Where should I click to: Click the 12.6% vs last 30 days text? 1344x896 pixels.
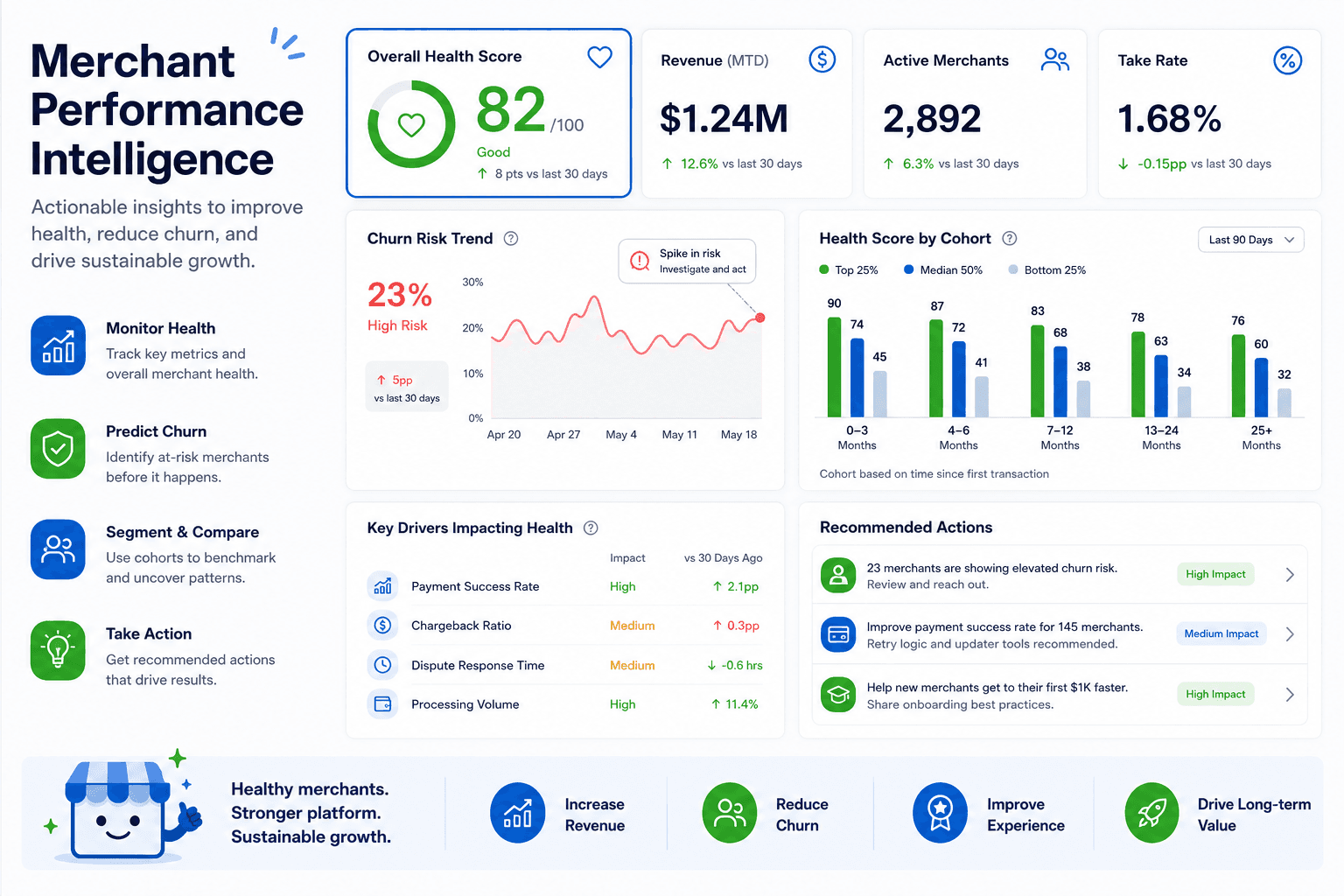point(732,164)
